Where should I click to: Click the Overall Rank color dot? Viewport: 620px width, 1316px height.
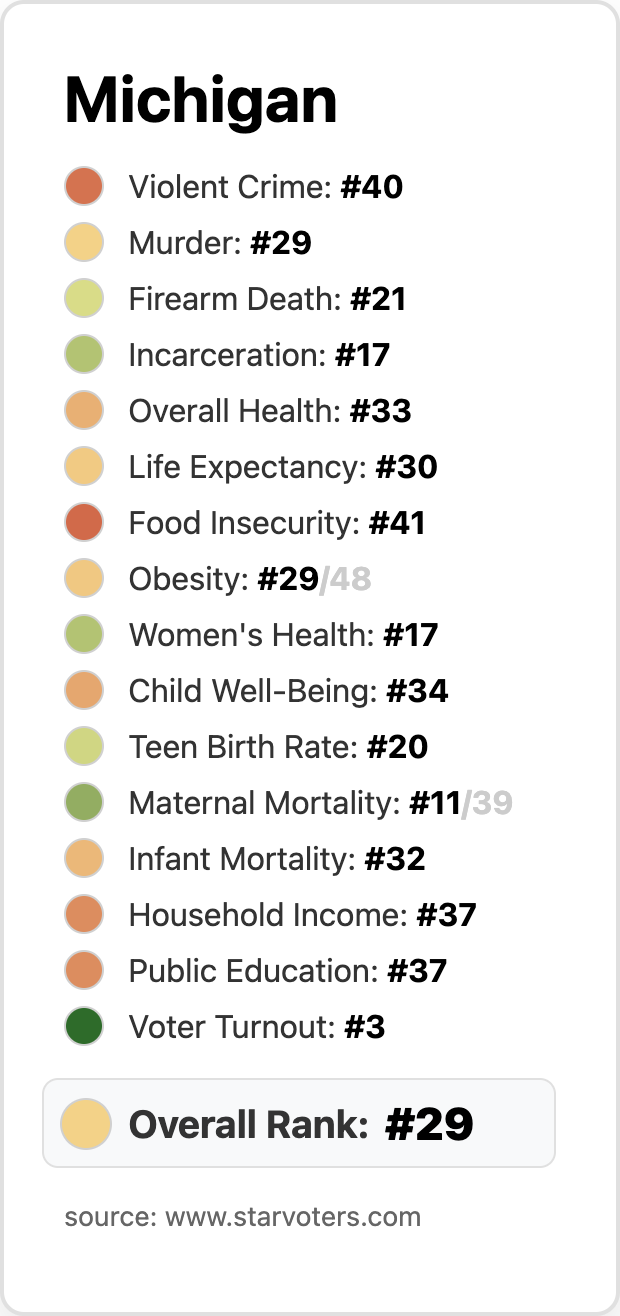pyautogui.click(x=85, y=1124)
